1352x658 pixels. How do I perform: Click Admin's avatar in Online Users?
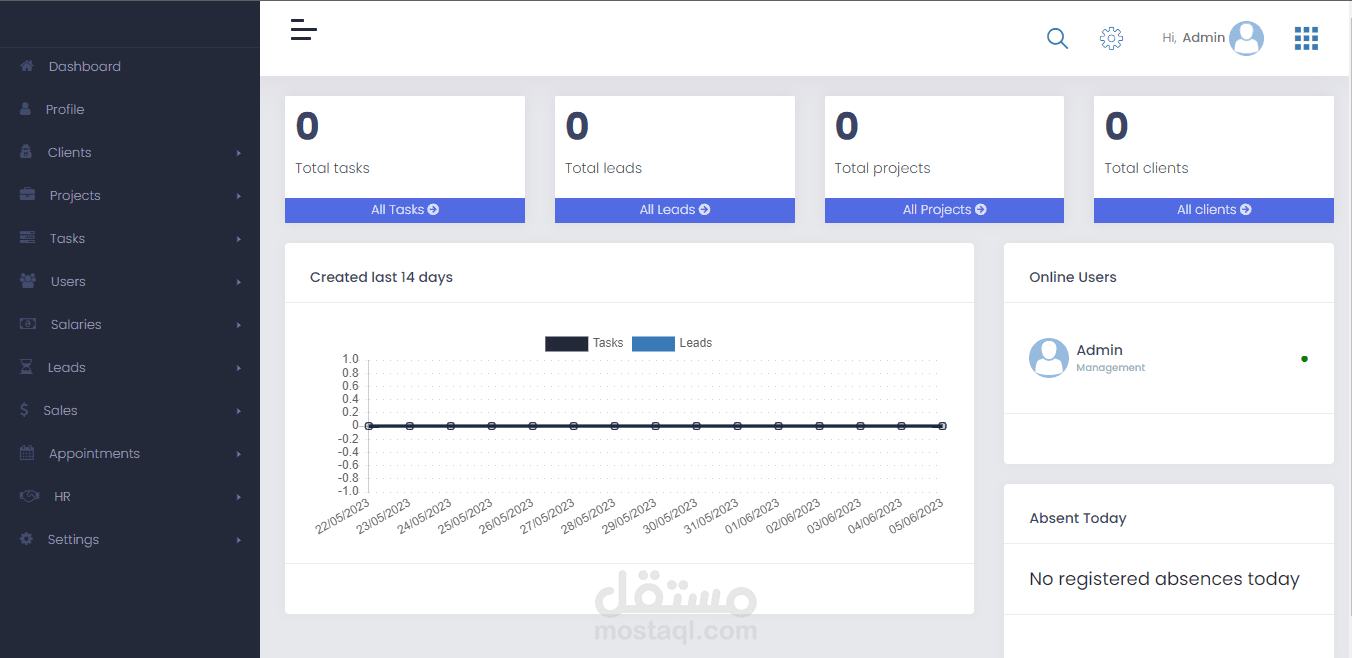[1049, 358]
